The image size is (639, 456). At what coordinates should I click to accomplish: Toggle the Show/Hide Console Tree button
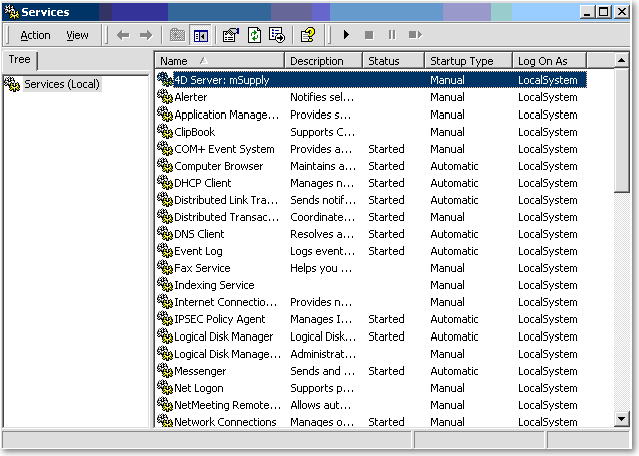(201, 35)
